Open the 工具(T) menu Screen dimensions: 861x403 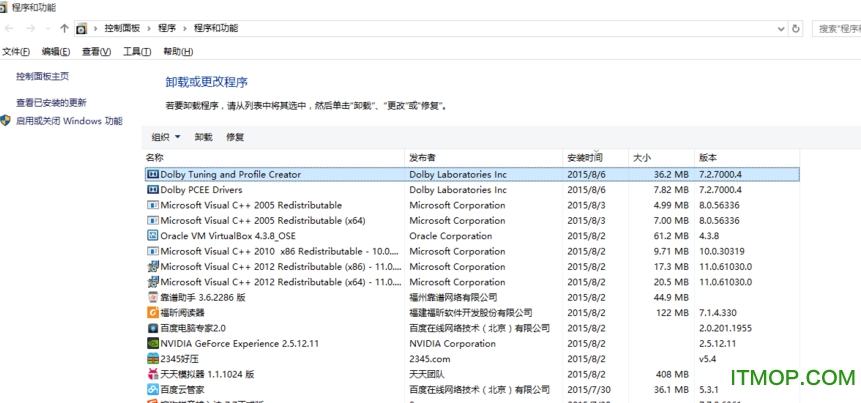137,52
